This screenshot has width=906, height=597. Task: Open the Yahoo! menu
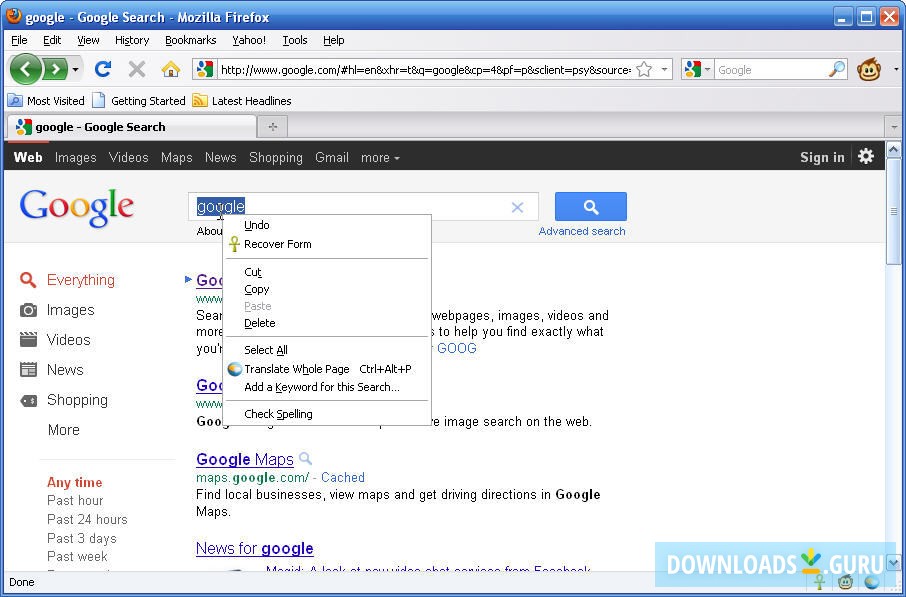[249, 40]
